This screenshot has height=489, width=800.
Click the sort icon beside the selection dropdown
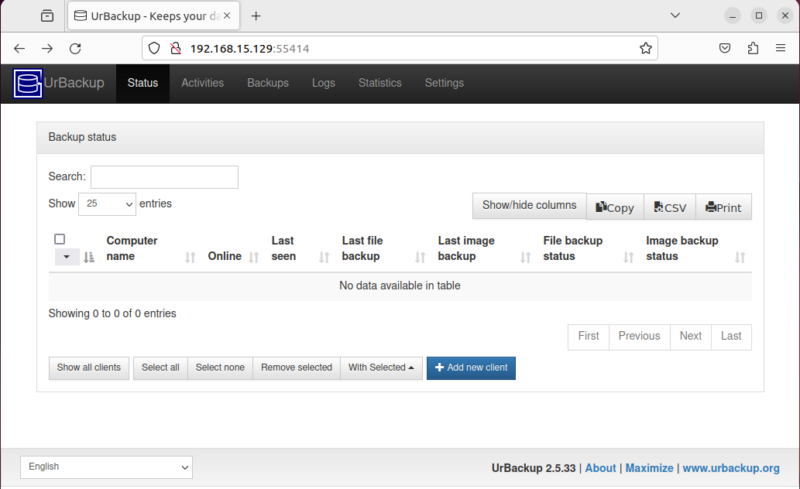(x=89, y=257)
